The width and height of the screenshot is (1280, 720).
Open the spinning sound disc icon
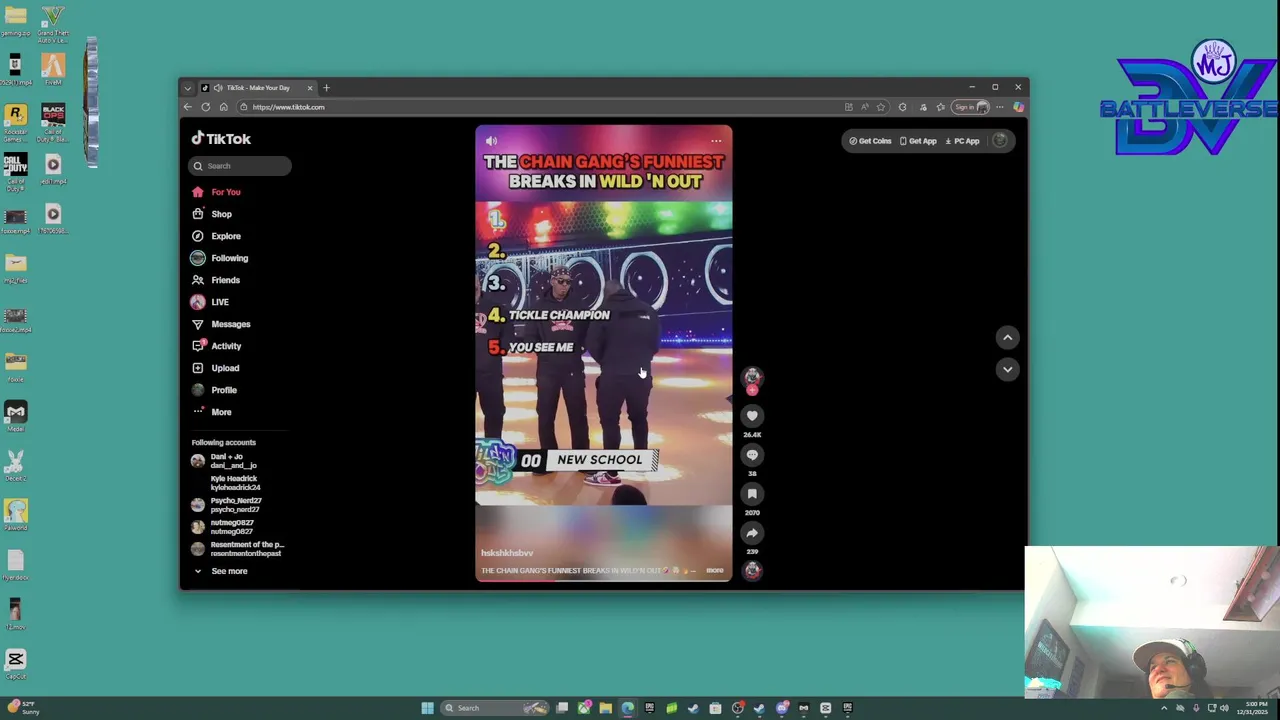pyautogui.click(x=752, y=571)
